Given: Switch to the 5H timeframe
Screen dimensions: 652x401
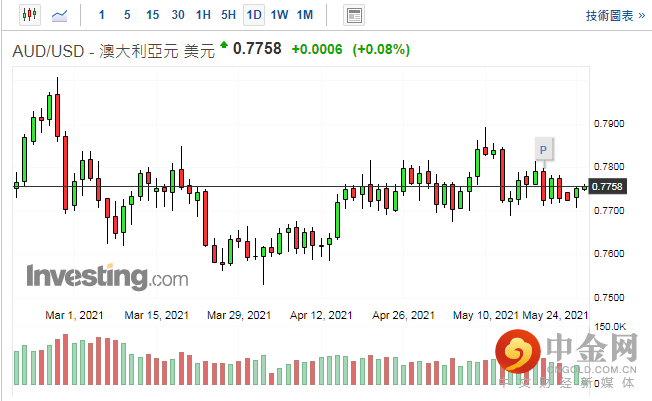Looking at the screenshot, I should coord(228,15).
